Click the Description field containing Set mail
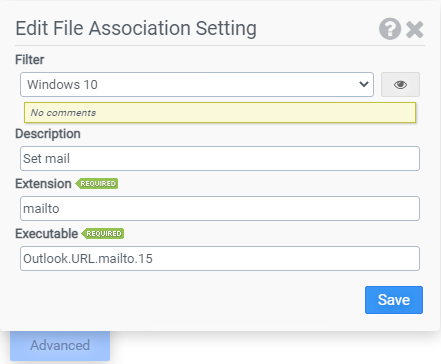The image size is (441, 364). point(220,159)
